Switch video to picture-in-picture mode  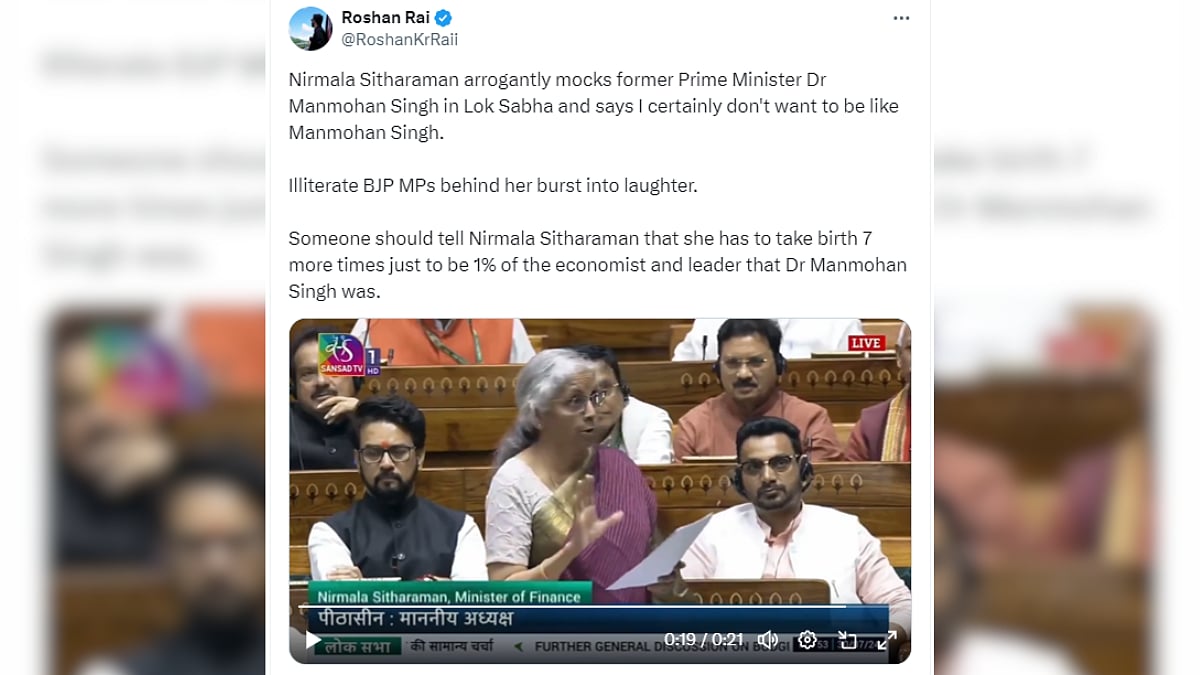(847, 640)
